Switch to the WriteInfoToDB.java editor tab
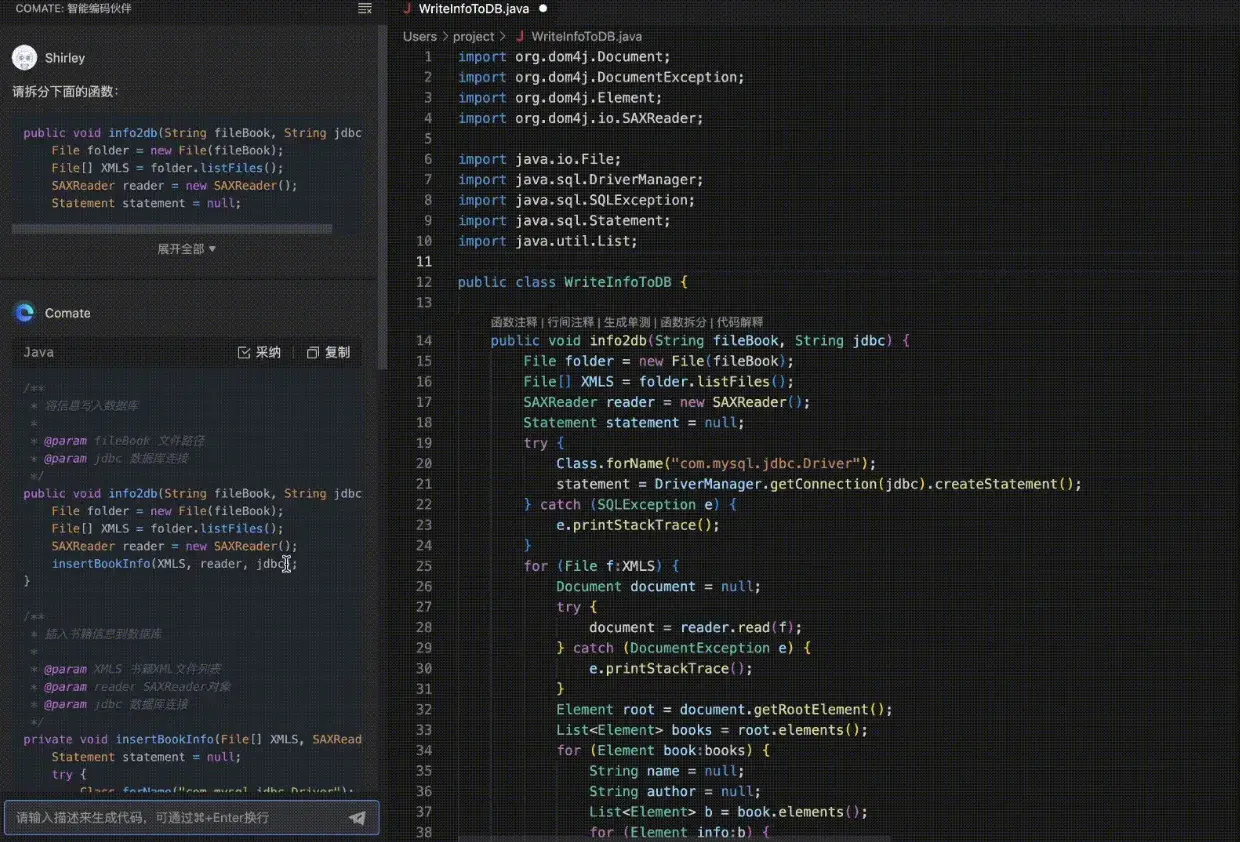 coord(474,8)
